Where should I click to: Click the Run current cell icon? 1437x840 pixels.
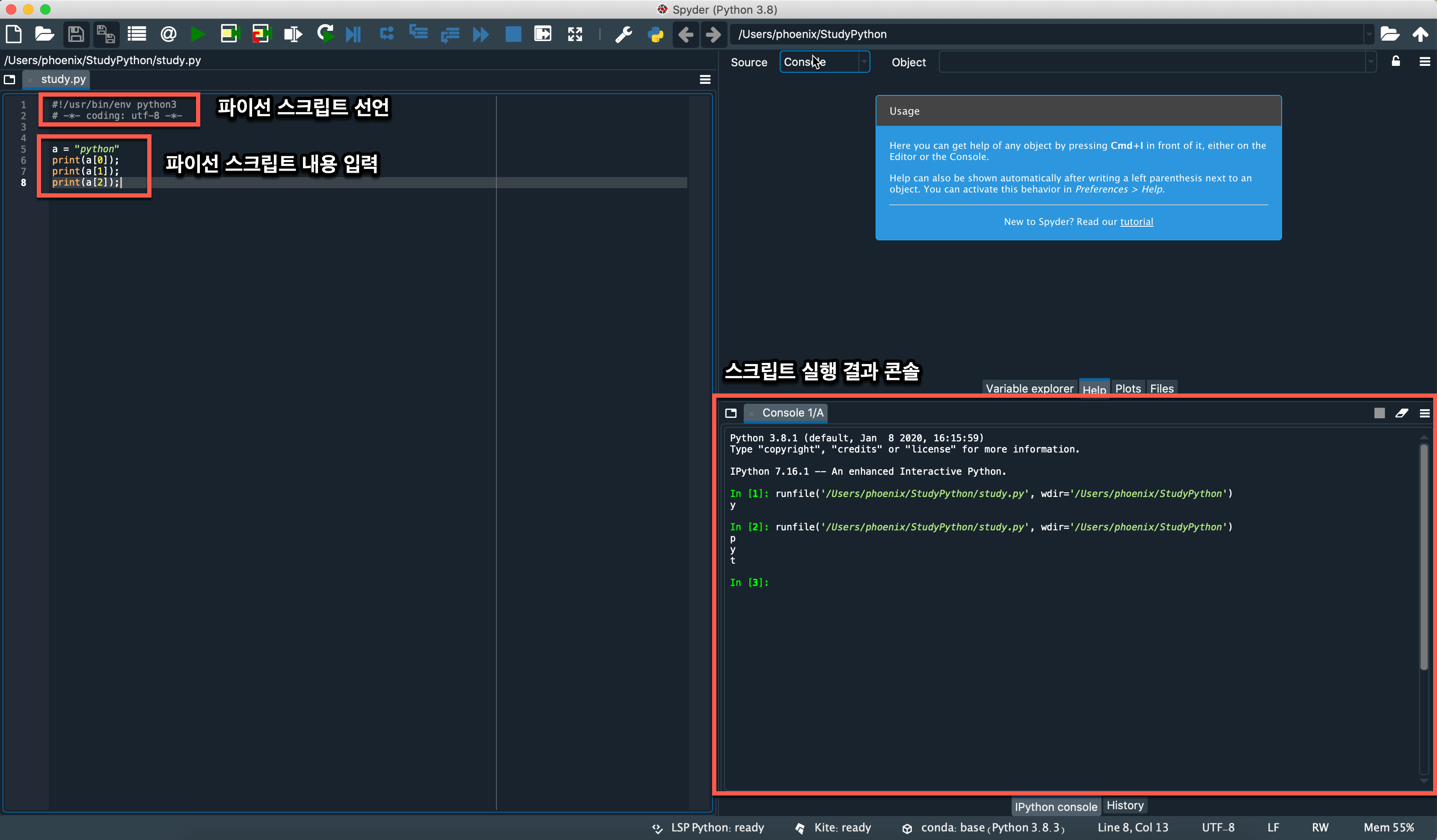229,34
